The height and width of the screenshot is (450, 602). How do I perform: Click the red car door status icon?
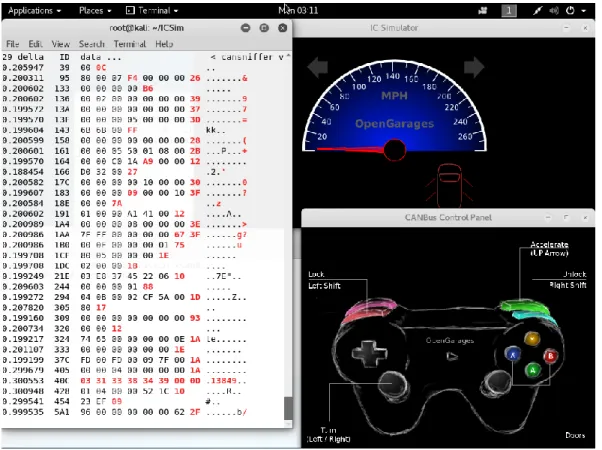(x=450, y=186)
